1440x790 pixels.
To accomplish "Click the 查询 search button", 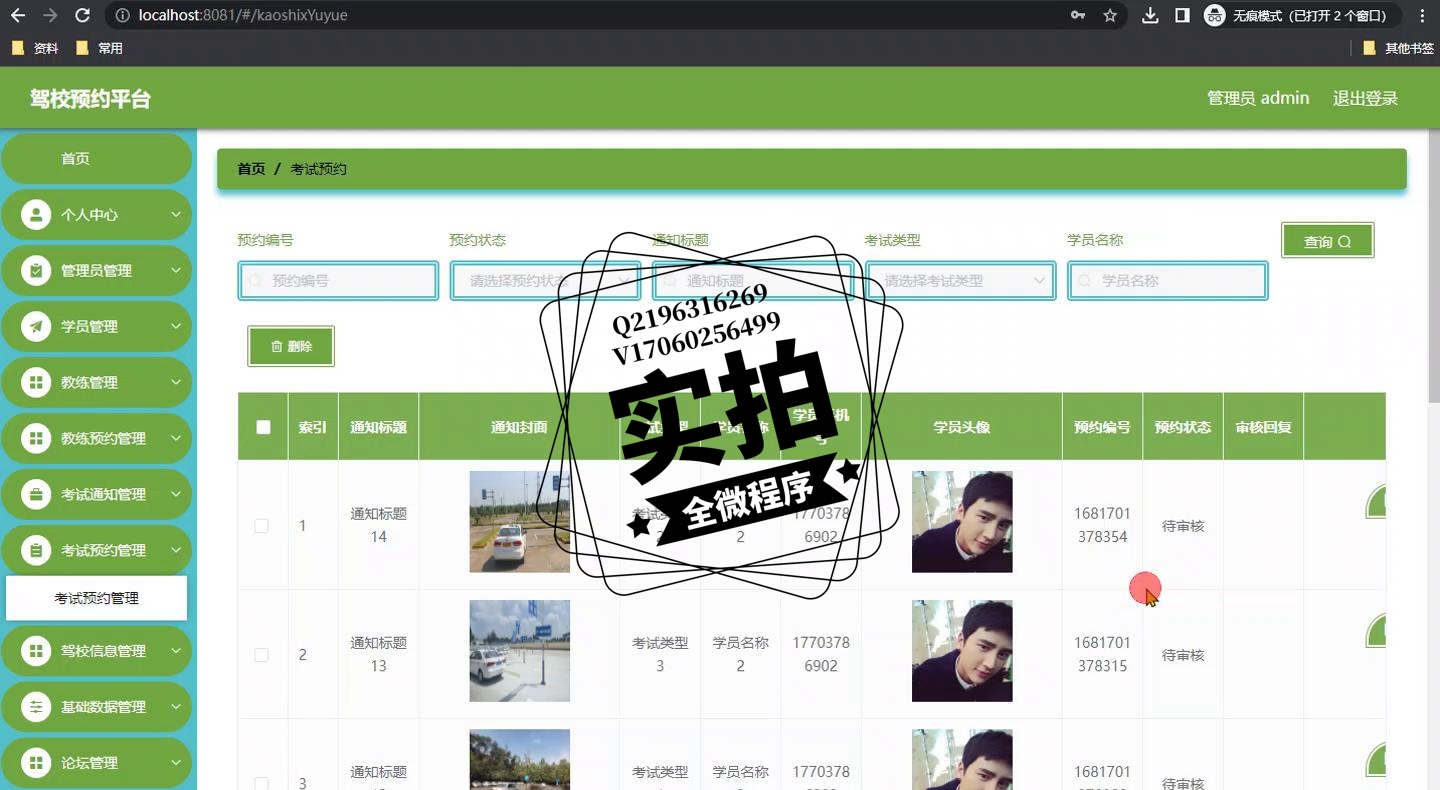I will pyautogui.click(x=1327, y=240).
